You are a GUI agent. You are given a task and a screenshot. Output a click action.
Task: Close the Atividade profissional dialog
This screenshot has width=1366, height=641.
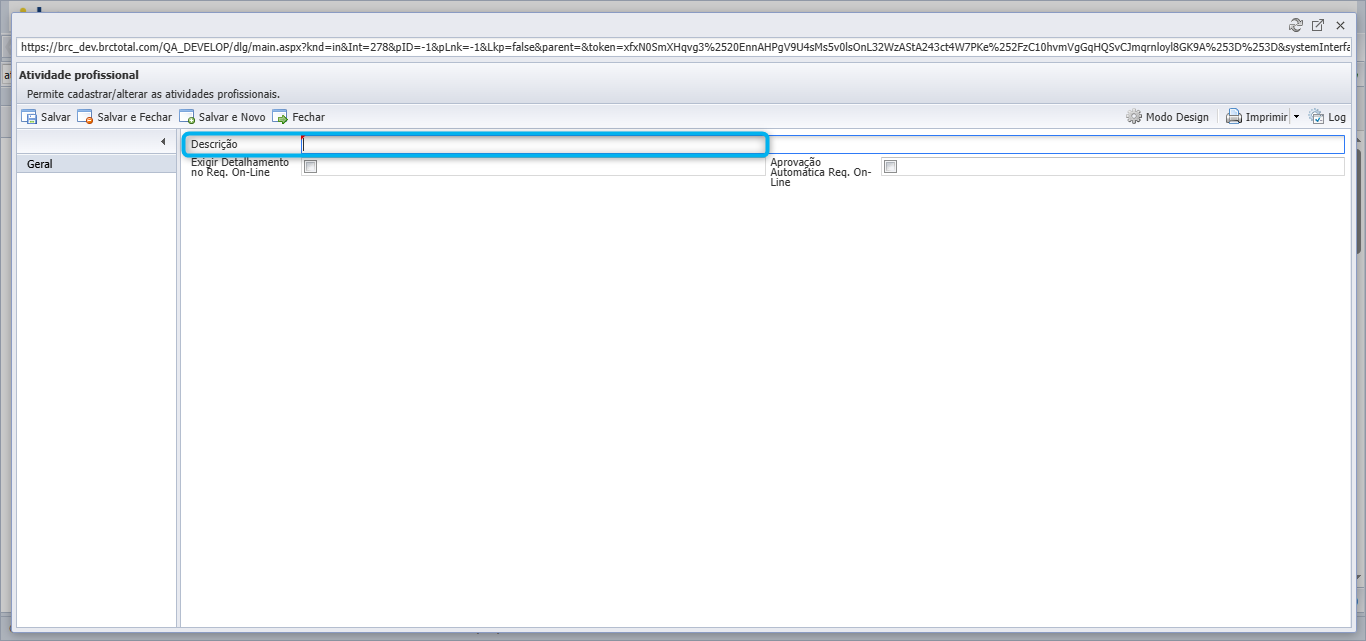(1340, 25)
